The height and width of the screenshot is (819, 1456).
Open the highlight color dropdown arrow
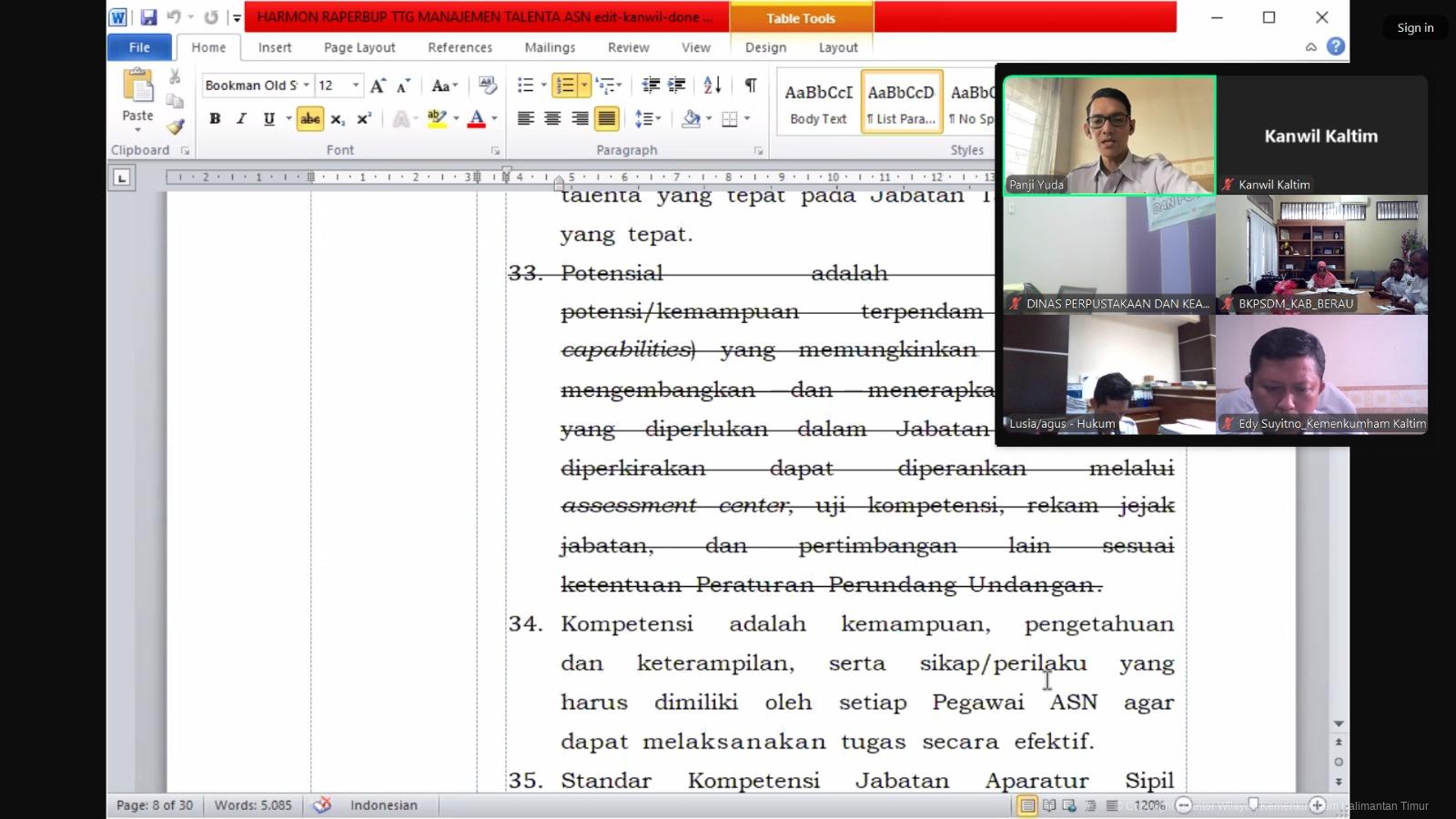point(456,118)
